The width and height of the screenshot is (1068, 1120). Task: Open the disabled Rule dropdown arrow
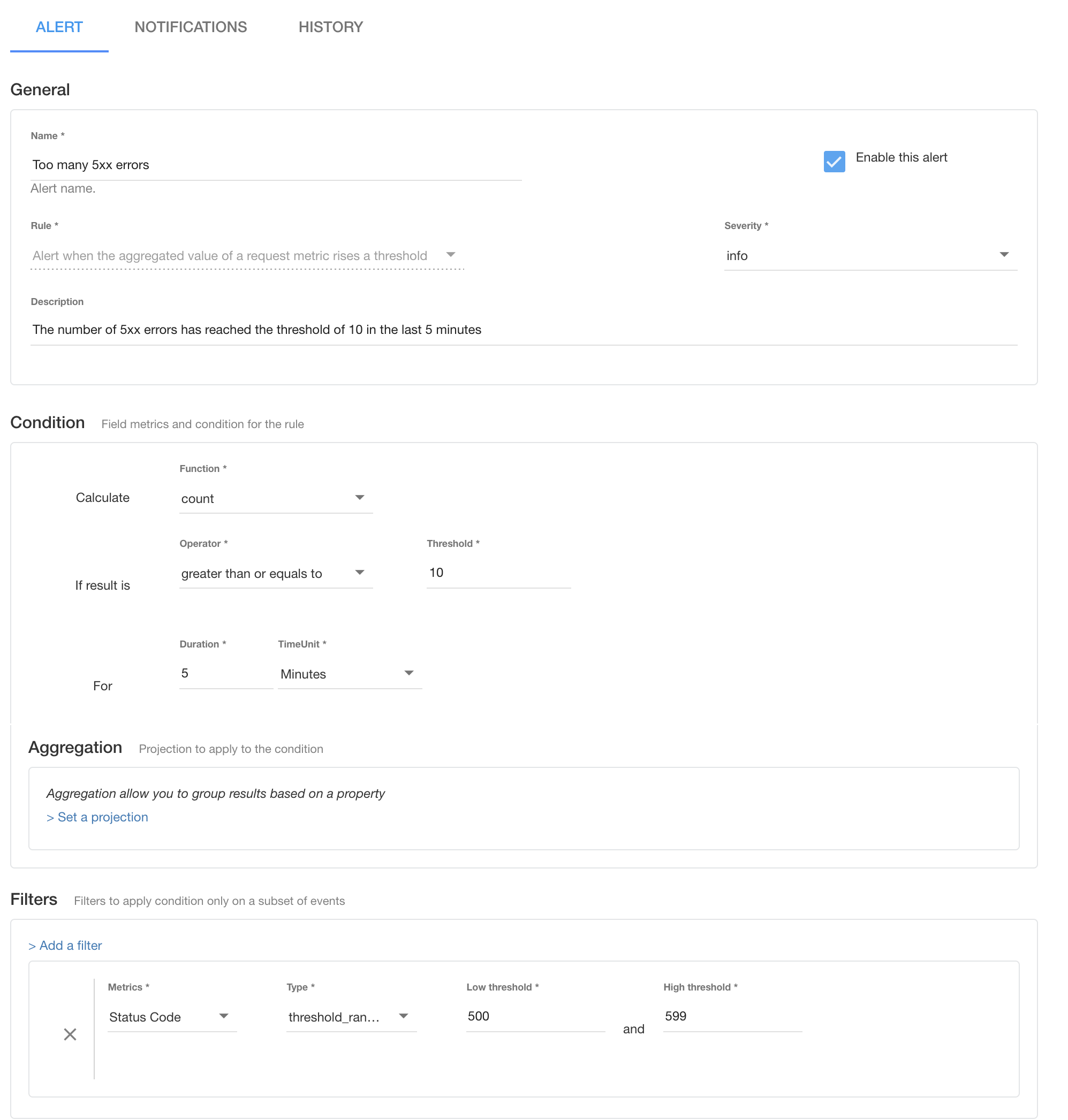coord(450,255)
